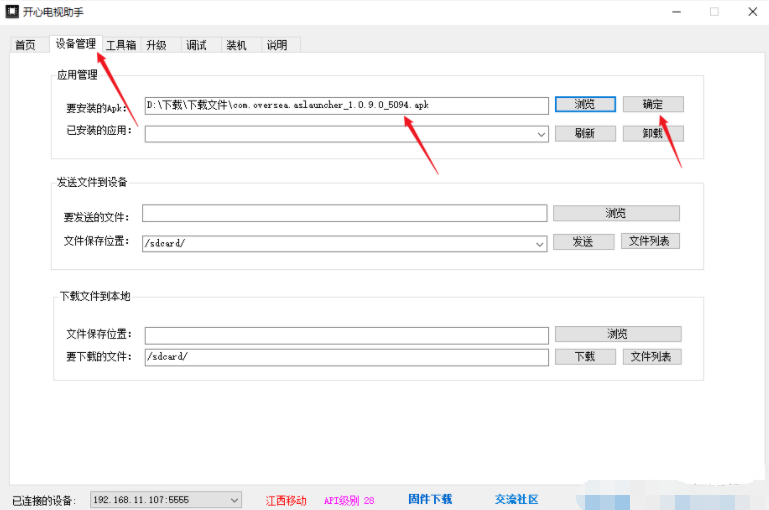This screenshot has width=769, height=510.
Task: Click the 要发送的文件 input field
Action: pyautogui.click(x=344, y=213)
